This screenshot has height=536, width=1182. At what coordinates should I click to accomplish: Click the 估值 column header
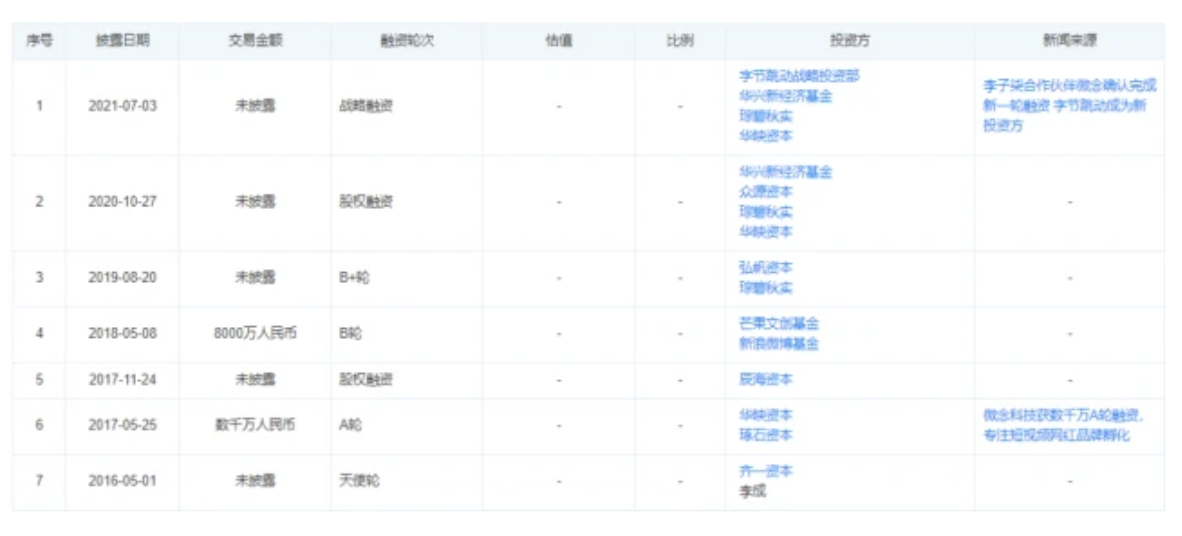pos(559,41)
